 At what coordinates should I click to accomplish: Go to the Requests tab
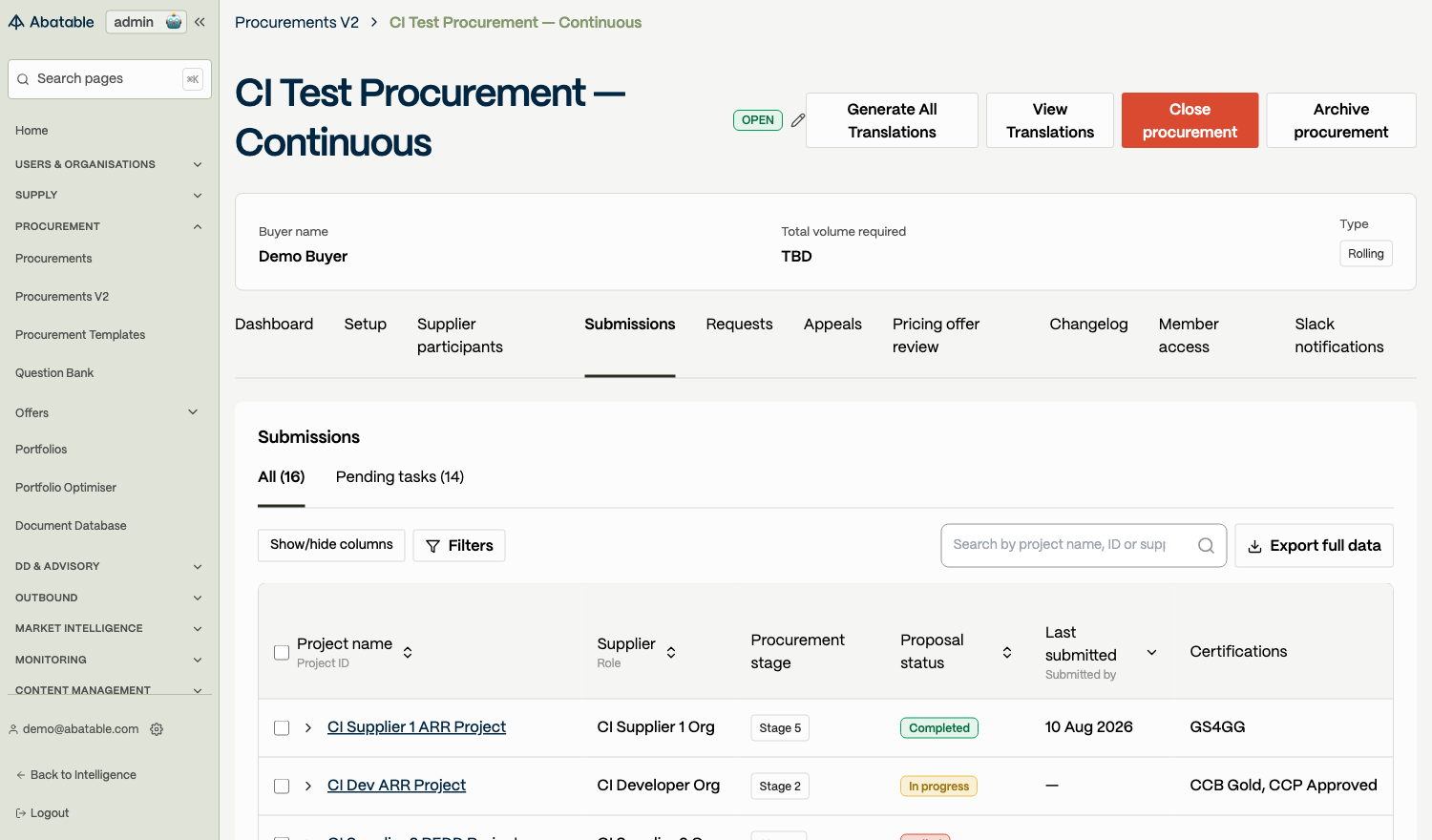point(740,325)
